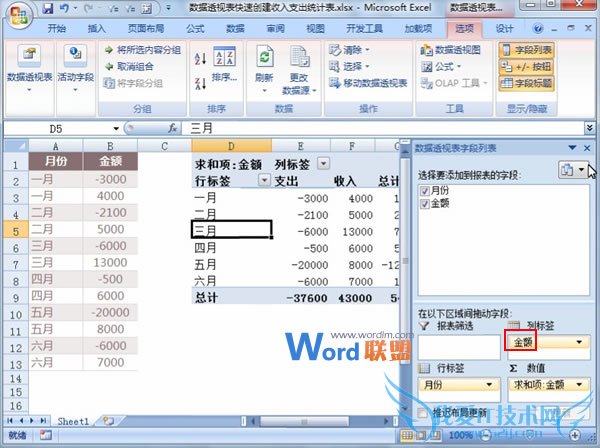600x448 pixels.
Task: Open the 排序... sort dialog
Action: point(224,64)
